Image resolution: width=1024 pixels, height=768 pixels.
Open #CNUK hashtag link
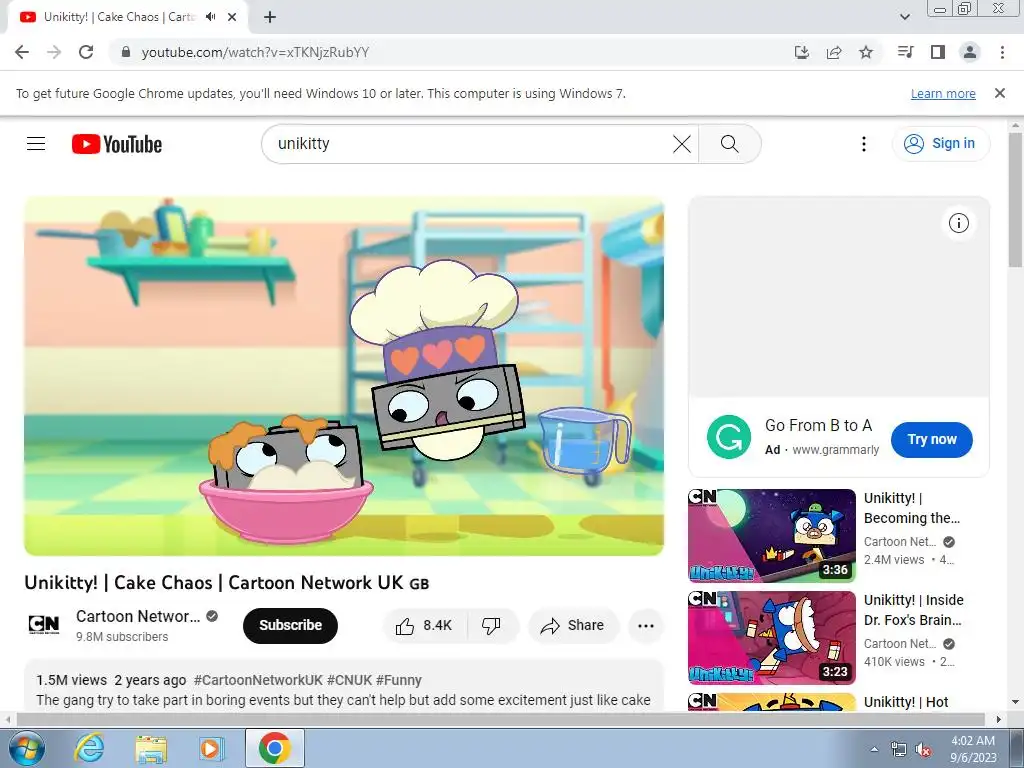click(349, 680)
